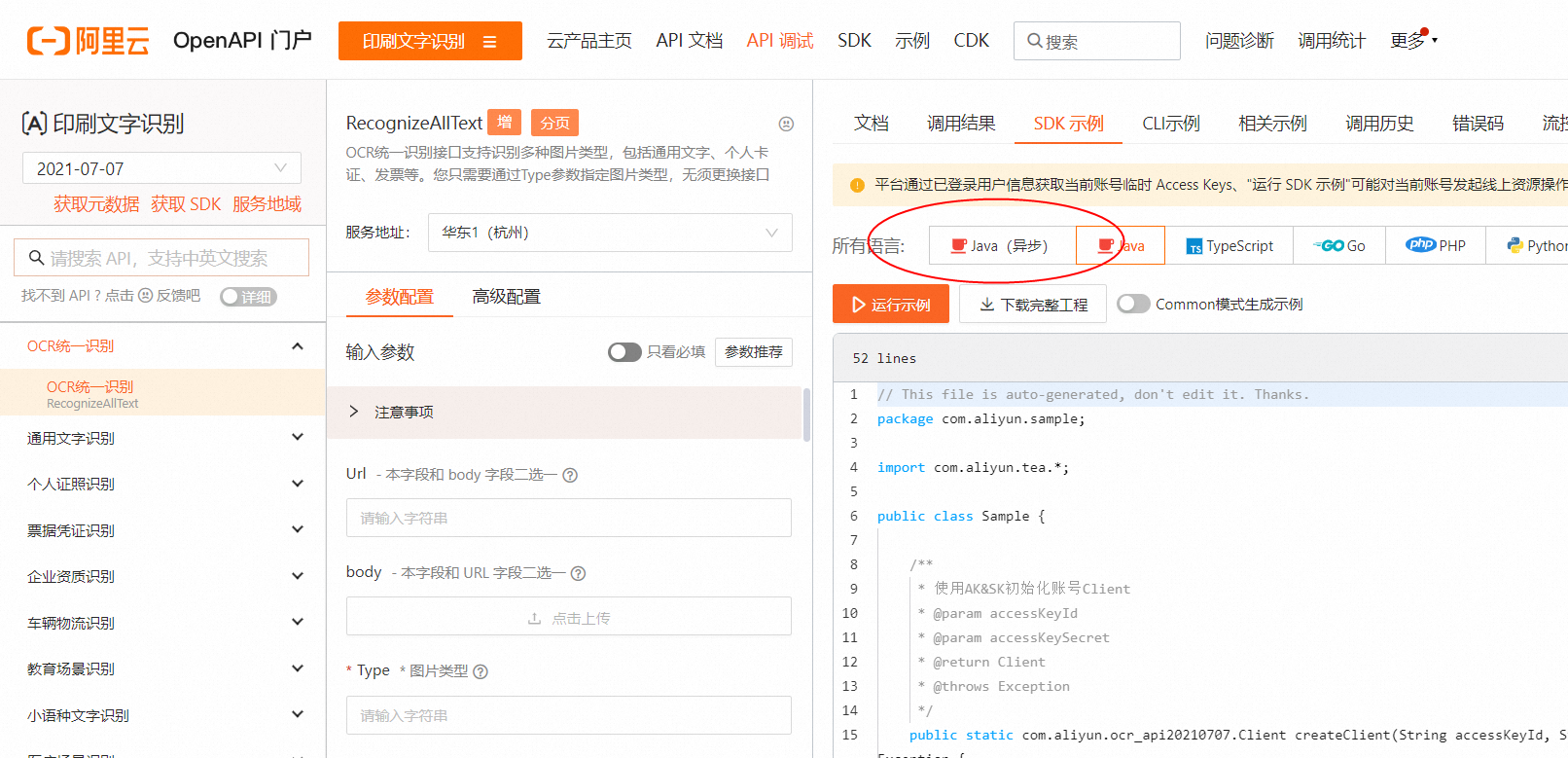Select the RecognizeAllText item in sidebar
The image size is (1568, 758).
point(162,393)
